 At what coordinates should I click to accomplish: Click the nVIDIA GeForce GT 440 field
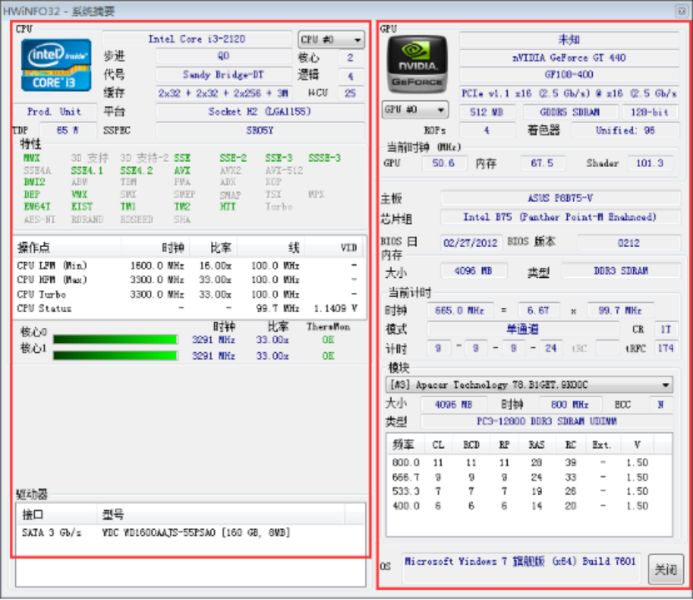point(569,57)
